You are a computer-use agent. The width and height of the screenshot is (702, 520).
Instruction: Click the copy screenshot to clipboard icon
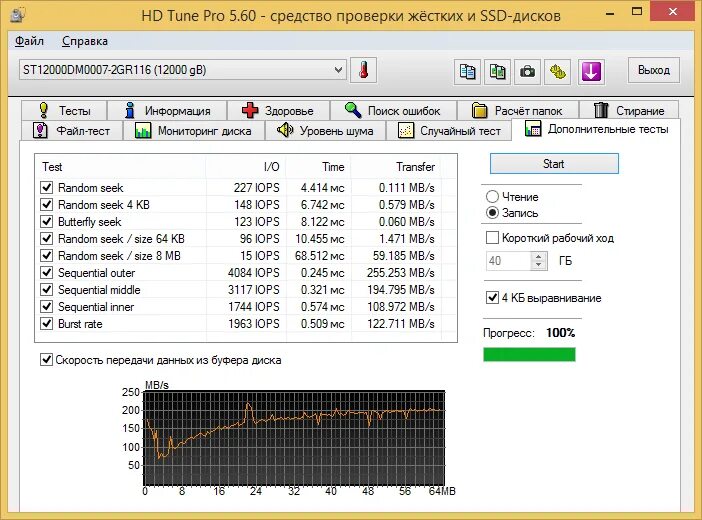pos(497,71)
